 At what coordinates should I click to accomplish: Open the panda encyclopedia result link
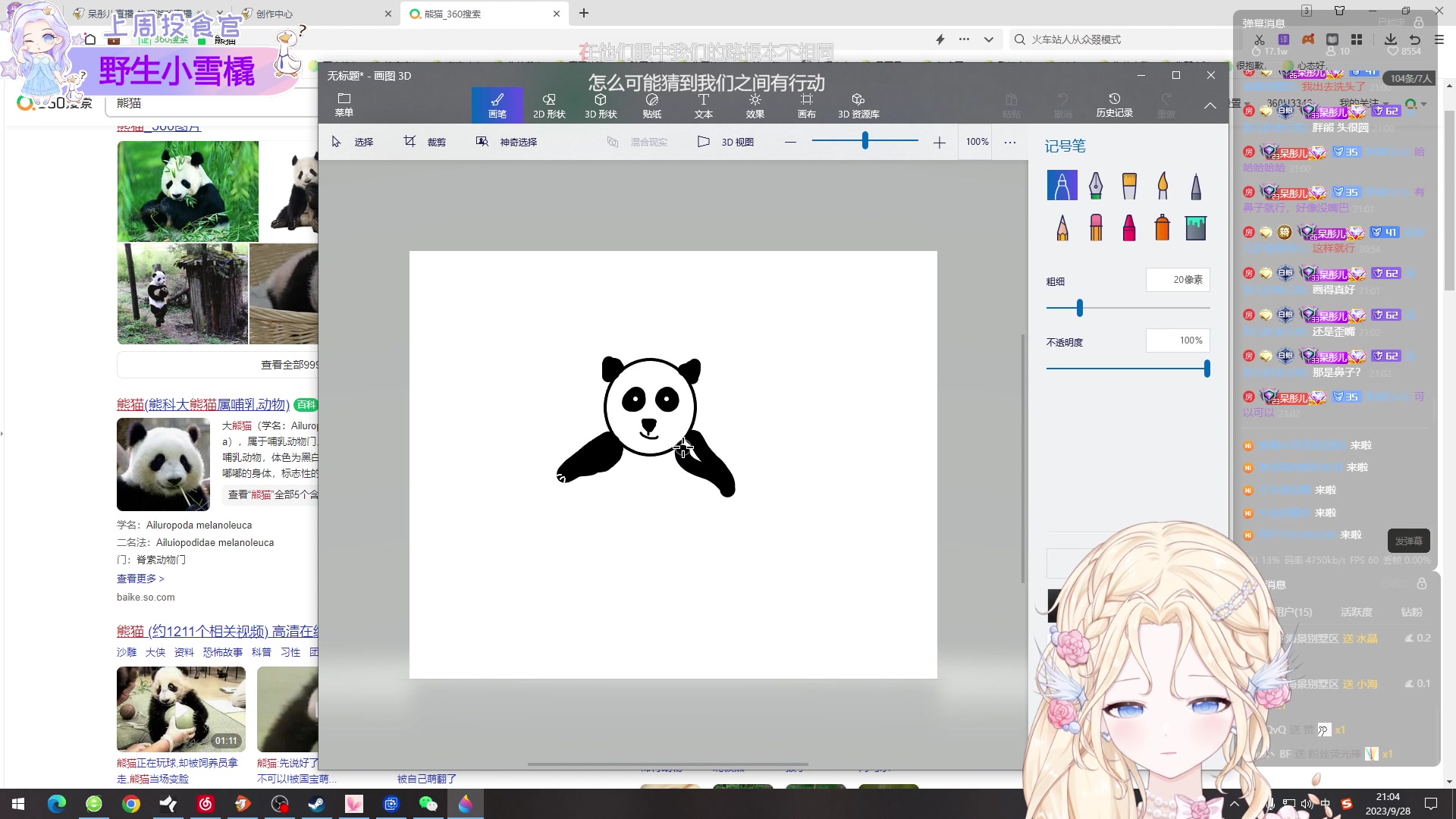click(x=203, y=405)
